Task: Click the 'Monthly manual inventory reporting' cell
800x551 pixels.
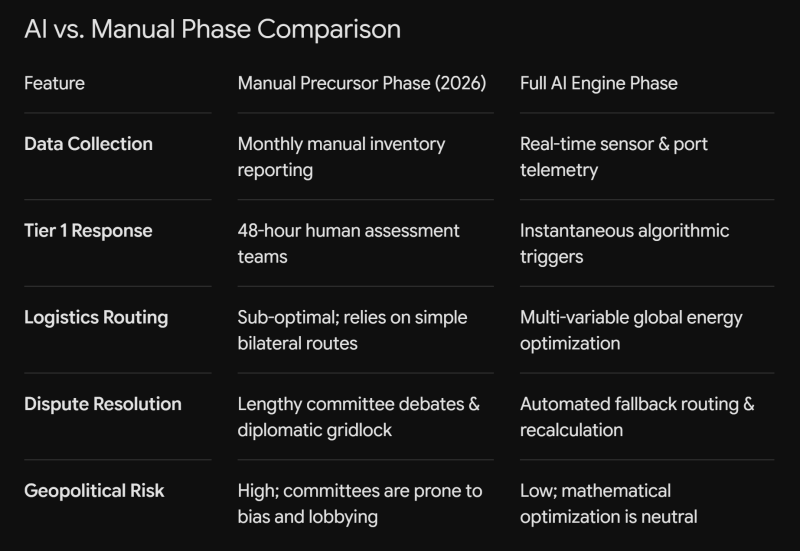Action: coord(341,157)
